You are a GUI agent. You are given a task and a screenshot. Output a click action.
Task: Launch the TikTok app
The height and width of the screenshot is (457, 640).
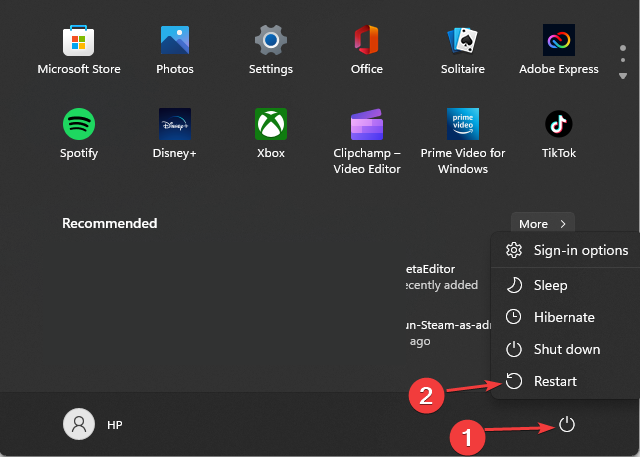click(559, 133)
